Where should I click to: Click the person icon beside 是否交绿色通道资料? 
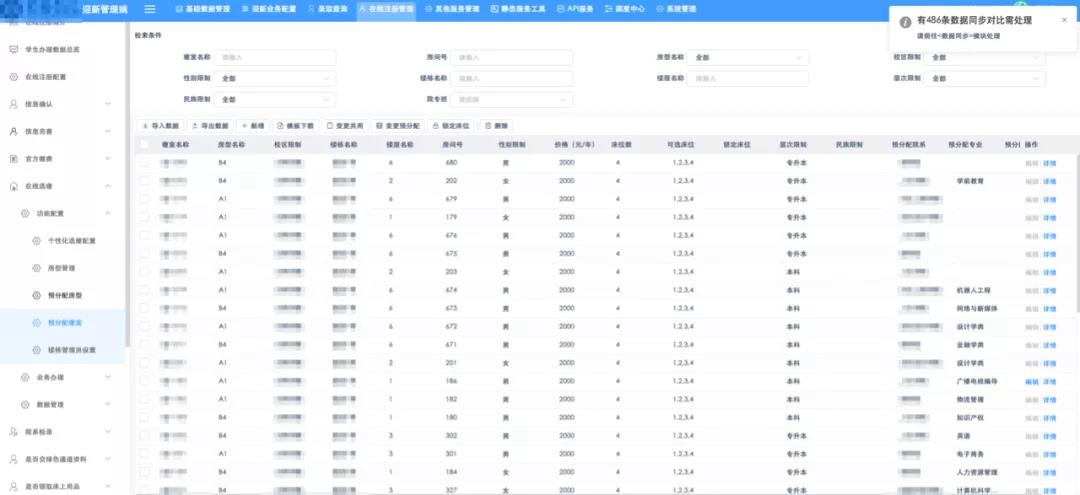[13, 459]
